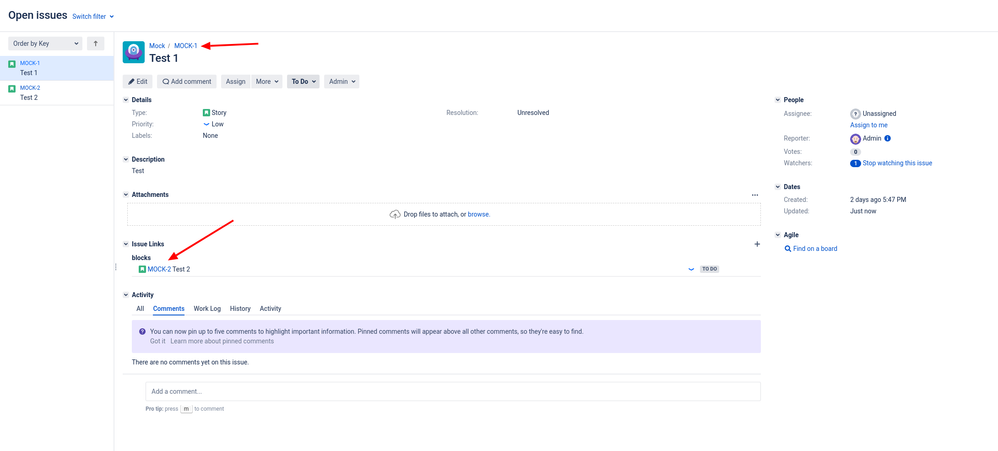
Task: Select the Comments tab
Action: click(x=169, y=309)
